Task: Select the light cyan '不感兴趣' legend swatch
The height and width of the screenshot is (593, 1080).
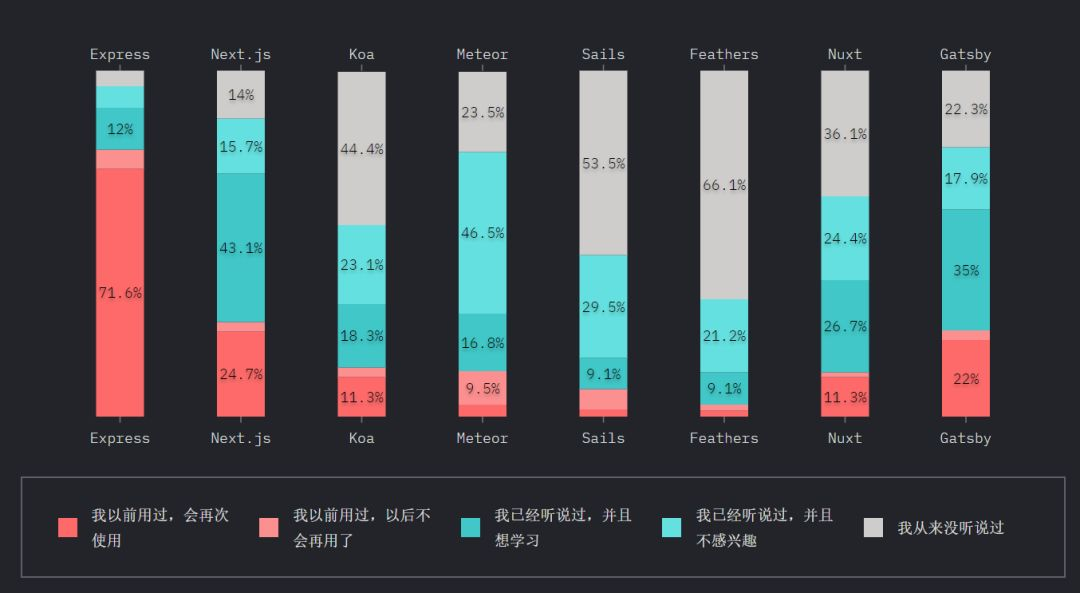Action: click(672, 528)
